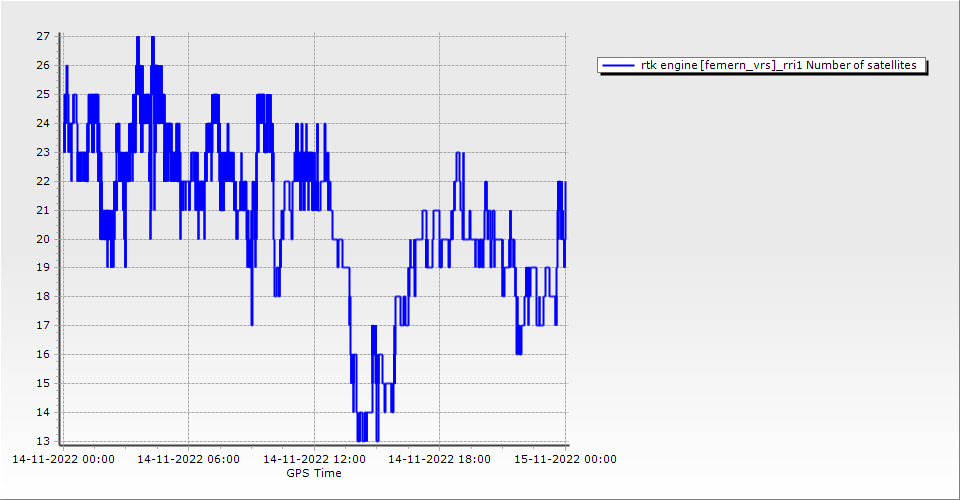Click the y-axis tick label 18
960x500 pixels.
click(x=43, y=297)
